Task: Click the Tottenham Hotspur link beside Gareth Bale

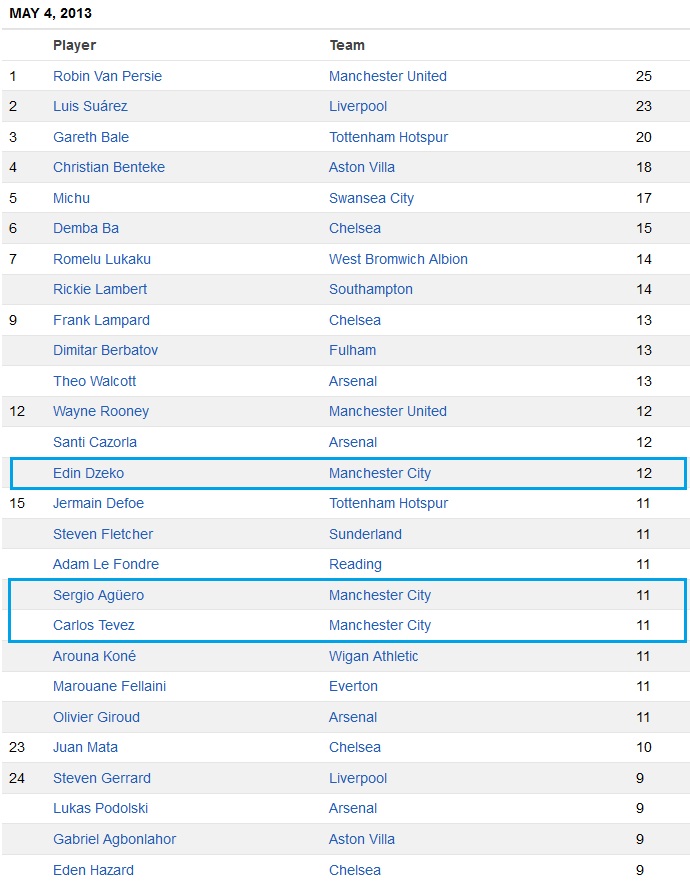Action: tap(389, 137)
